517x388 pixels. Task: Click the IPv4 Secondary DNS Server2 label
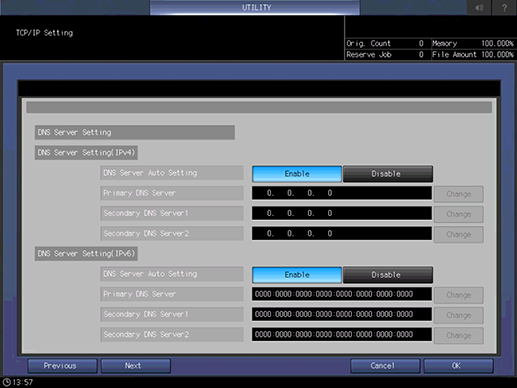pos(172,233)
